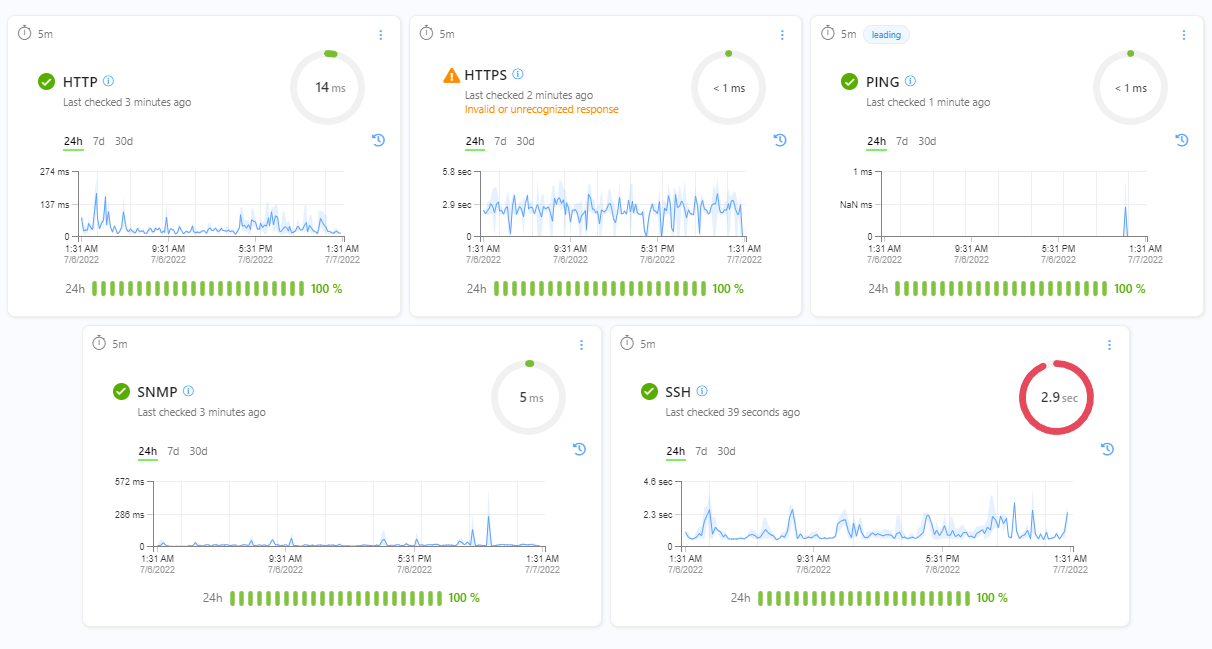Click the 5m timer icon on SSH card

(627, 343)
